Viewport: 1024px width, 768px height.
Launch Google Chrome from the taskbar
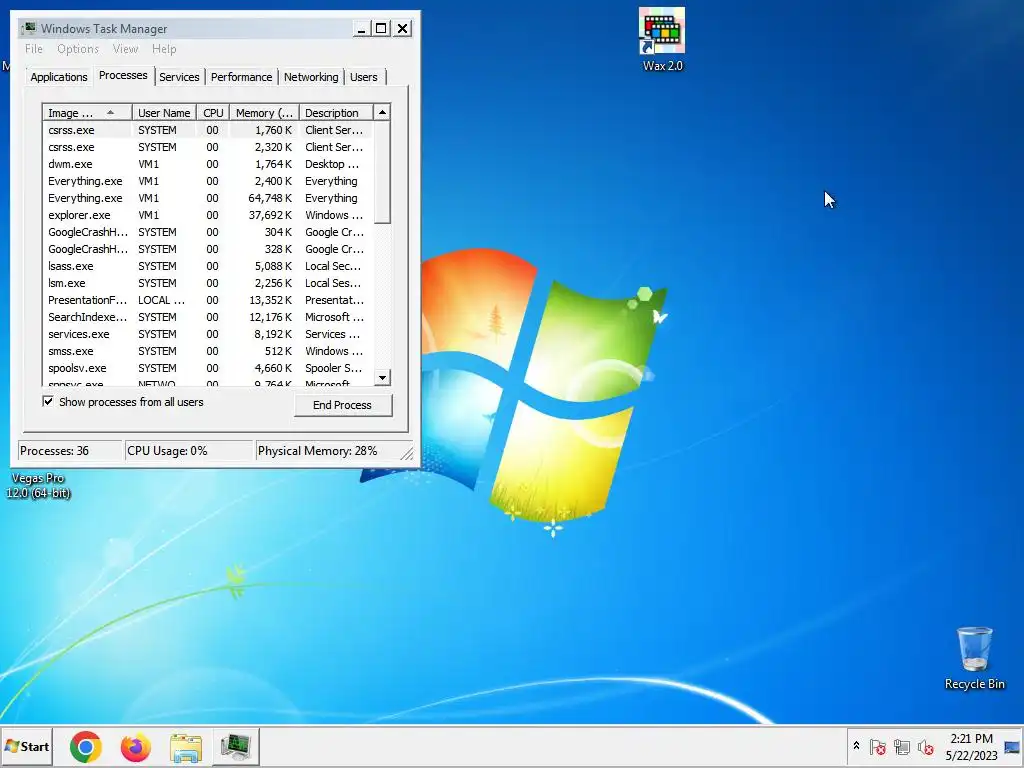(x=86, y=746)
